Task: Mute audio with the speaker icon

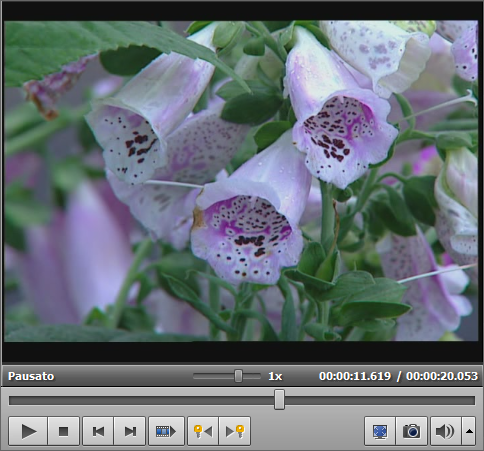Action: click(x=446, y=431)
